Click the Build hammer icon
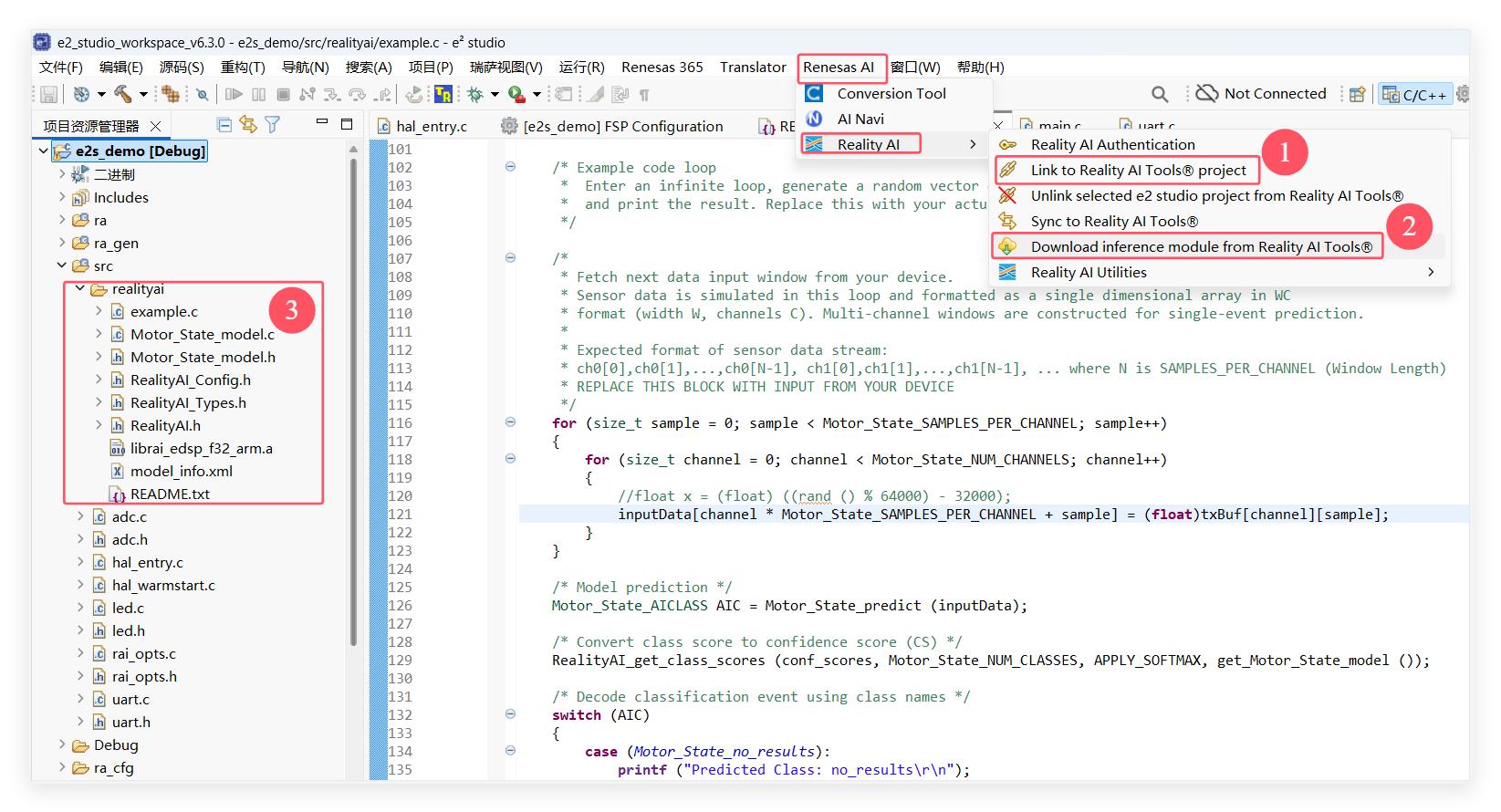This screenshot has width=1501, height=812. coord(122,94)
